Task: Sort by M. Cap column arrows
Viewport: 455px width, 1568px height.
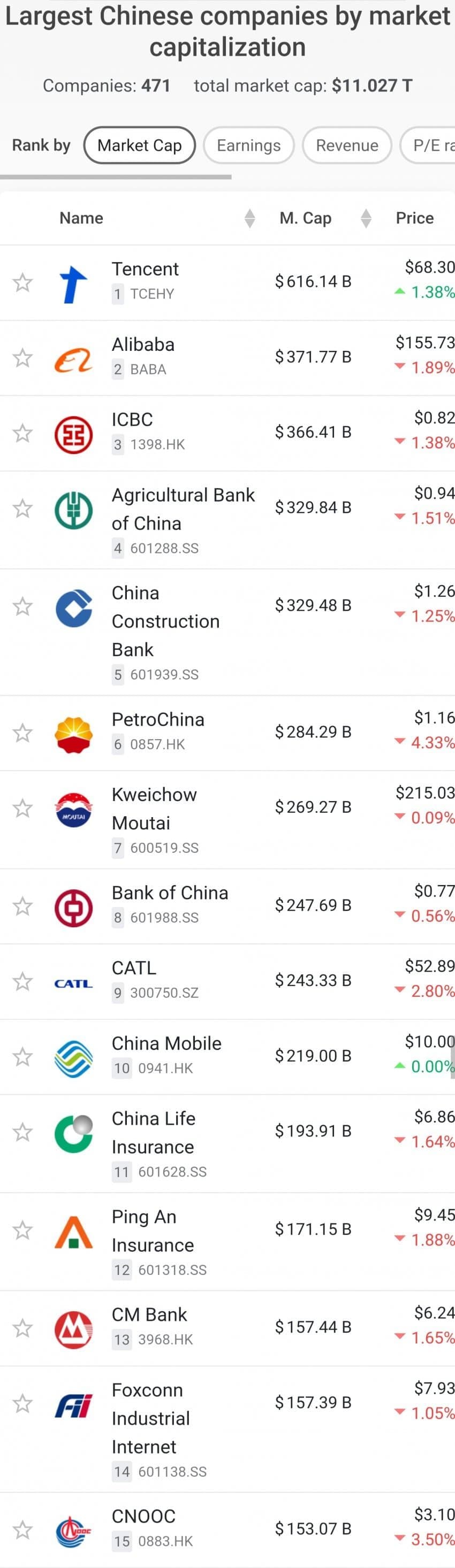Action: tap(366, 218)
